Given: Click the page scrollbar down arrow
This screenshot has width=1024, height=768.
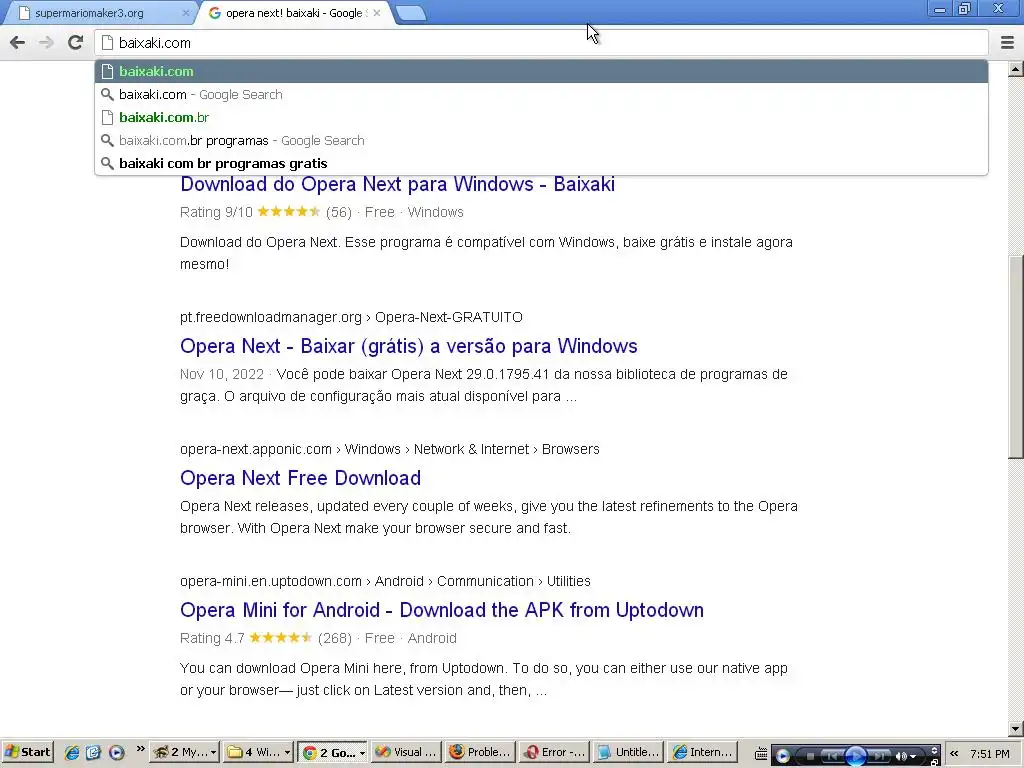Looking at the screenshot, I should click(x=1016, y=729).
